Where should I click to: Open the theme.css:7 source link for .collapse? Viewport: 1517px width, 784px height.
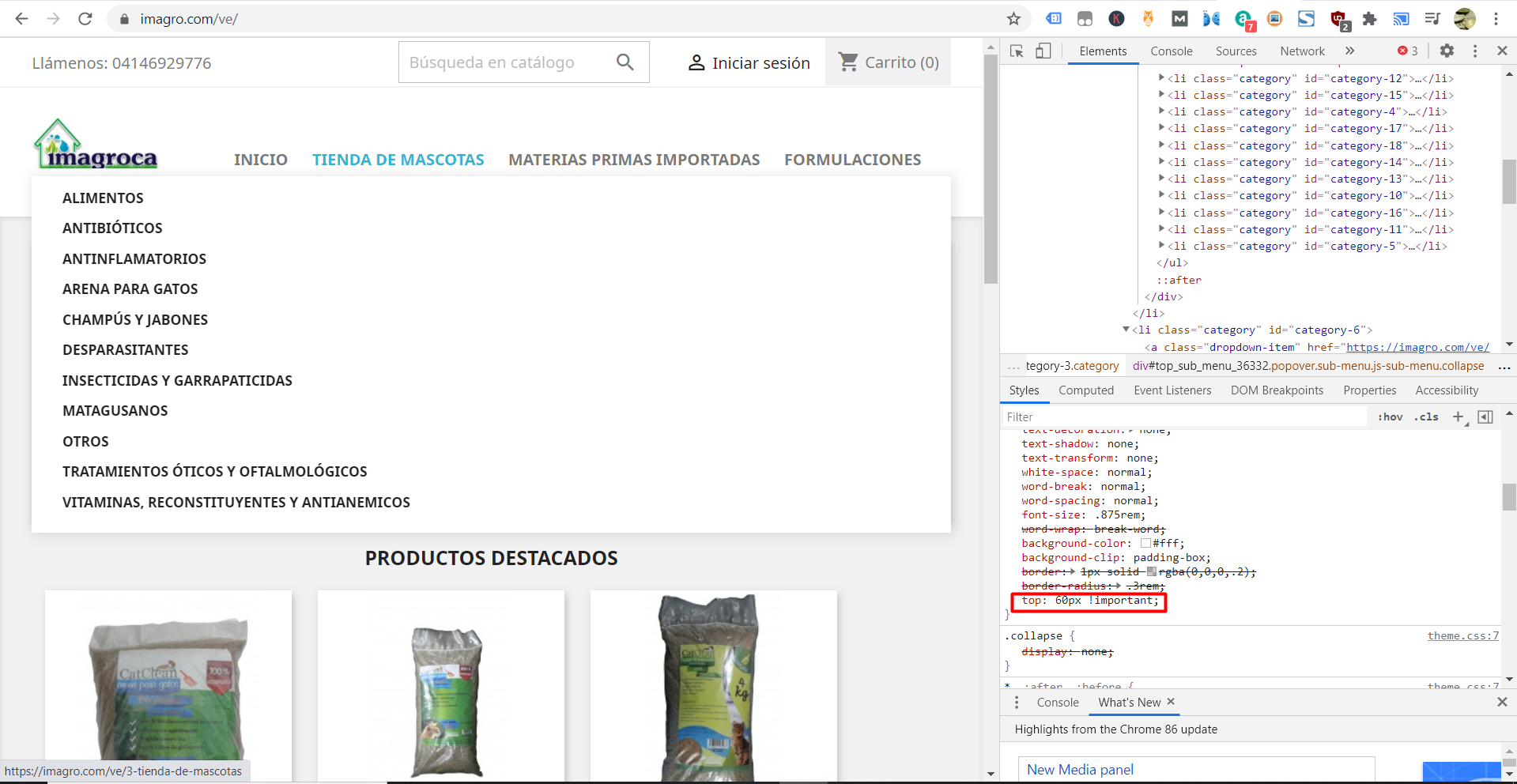(x=1463, y=635)
